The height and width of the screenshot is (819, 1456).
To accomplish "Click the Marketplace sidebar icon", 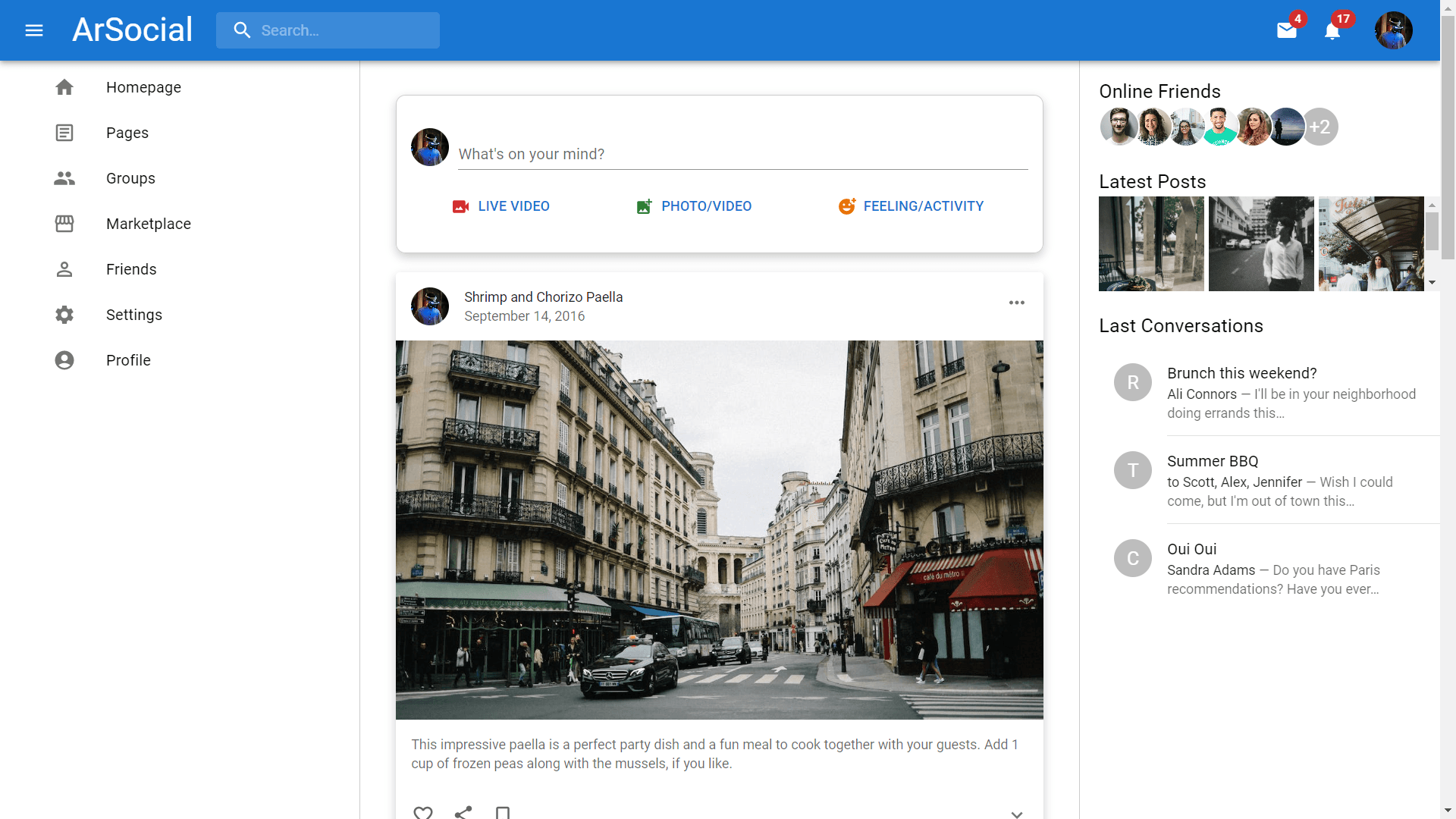I will tap(64, 223).
